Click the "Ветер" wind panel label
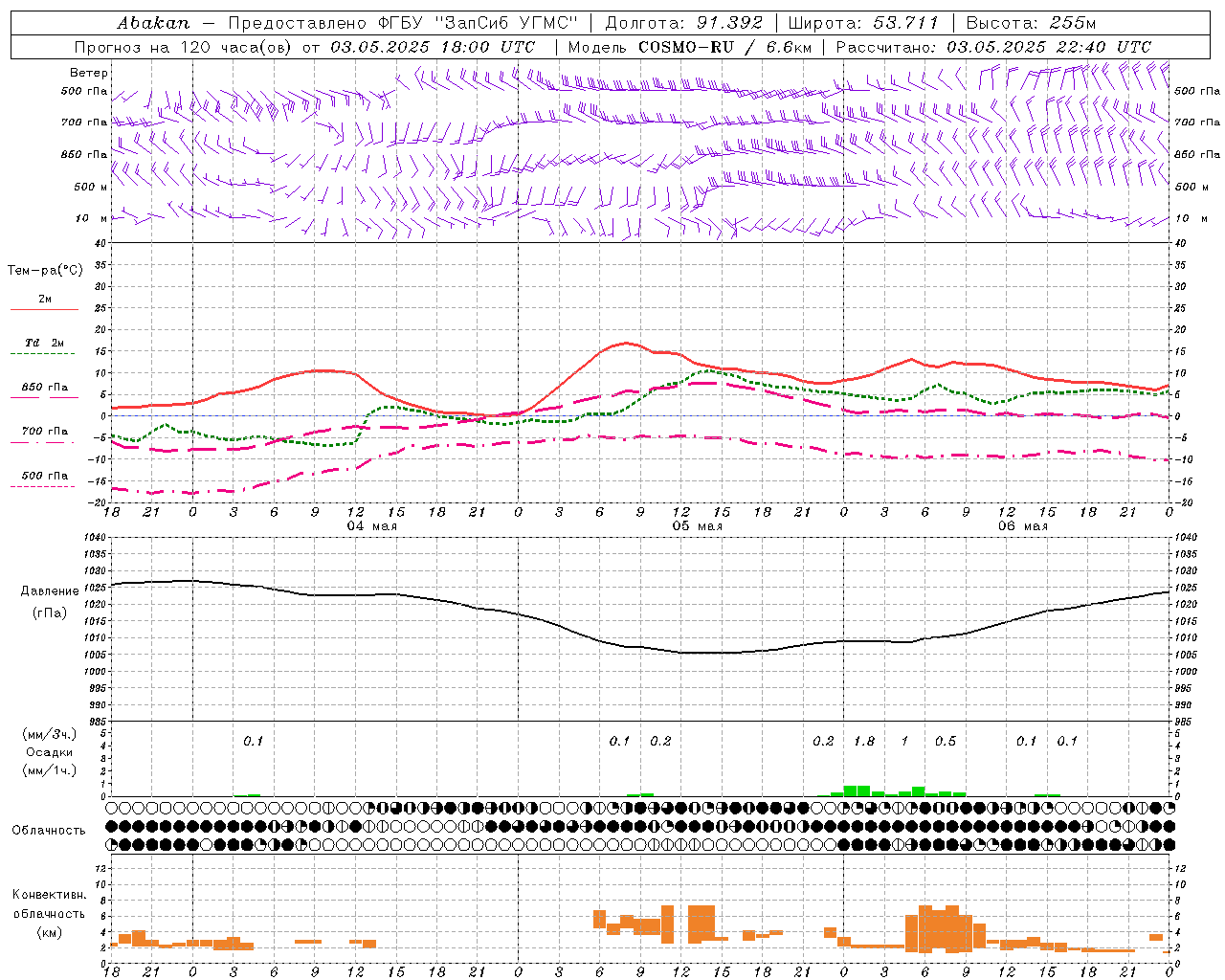The height and width of the screenshot is (980, 1225). (89, 73)
